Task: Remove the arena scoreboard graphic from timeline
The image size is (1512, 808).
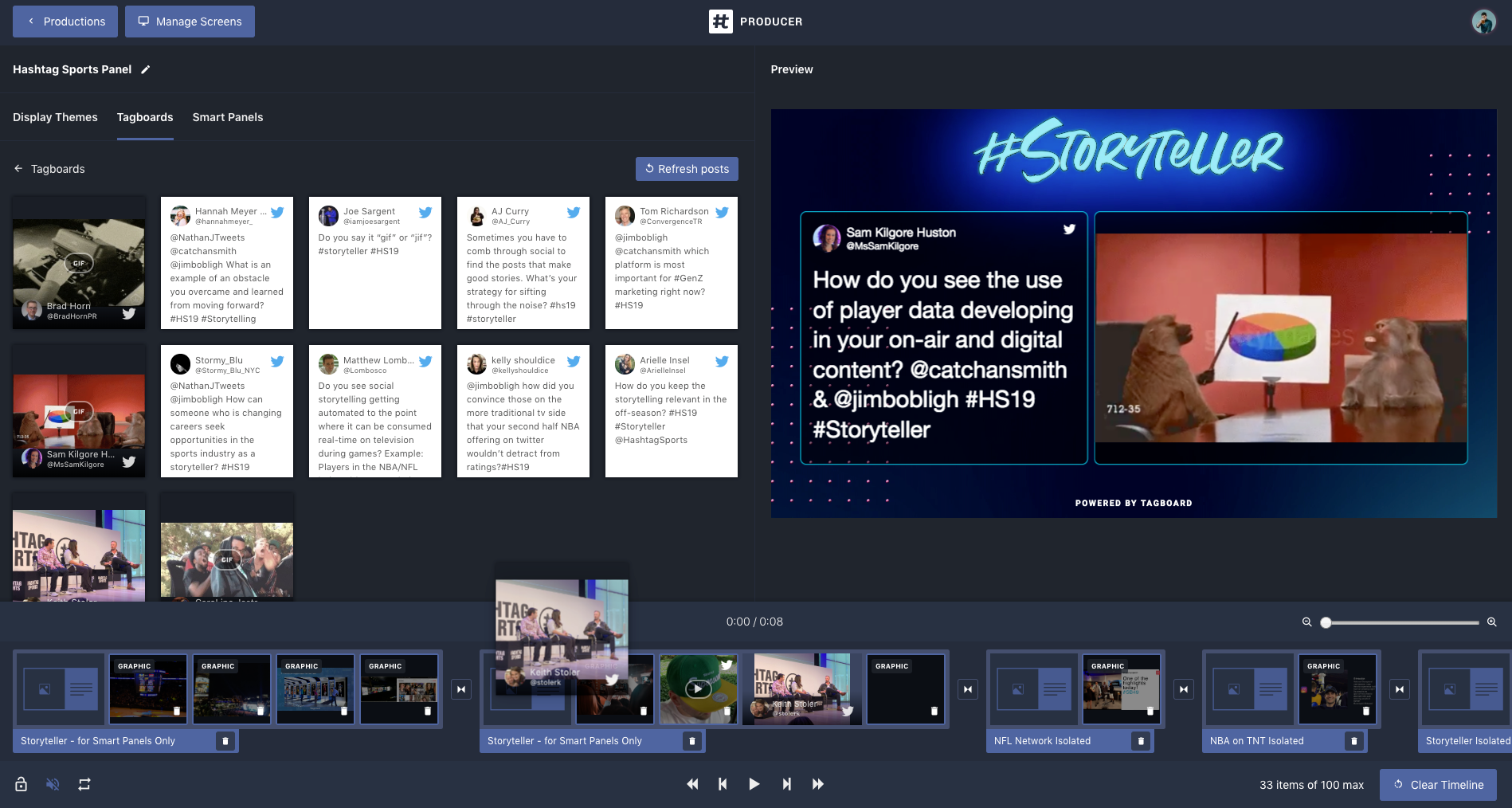Action: [177, 711]
